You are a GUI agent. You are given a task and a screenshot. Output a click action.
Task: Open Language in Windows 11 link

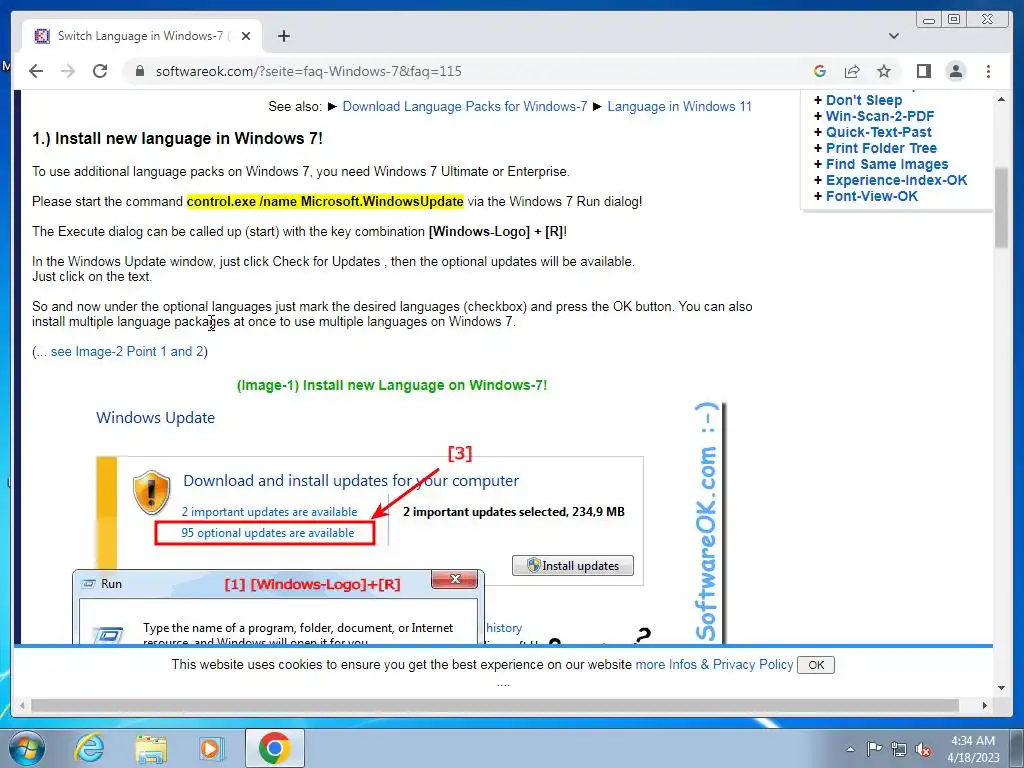(x=679, y=106)
